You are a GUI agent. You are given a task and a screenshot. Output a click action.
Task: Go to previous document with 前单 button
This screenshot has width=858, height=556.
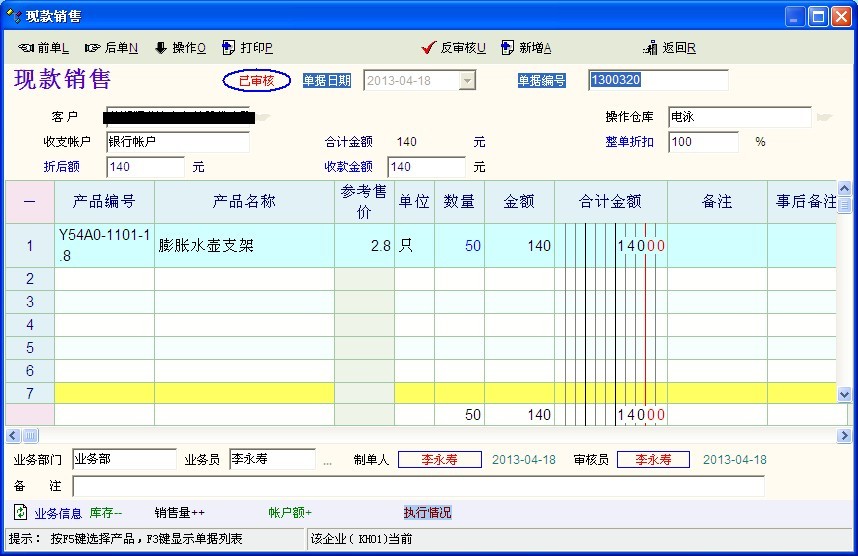(x=43, y=48)
